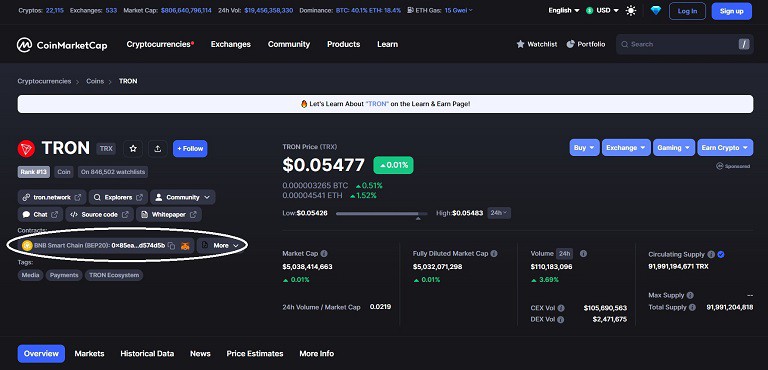768x370 pixels.
Task: Click the CoinMarketCap logo
Action: [x=62, y=45]
